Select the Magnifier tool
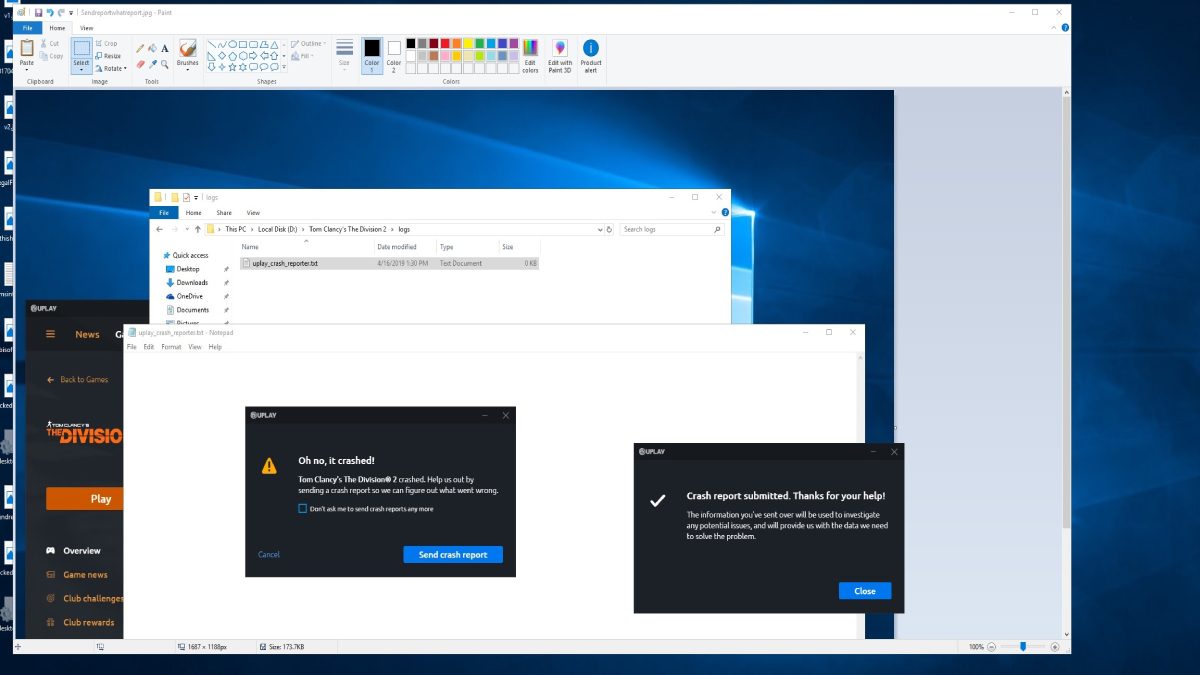Image resolution: width=1200 pixels, height=675 pixels. (x=165, y=64)
